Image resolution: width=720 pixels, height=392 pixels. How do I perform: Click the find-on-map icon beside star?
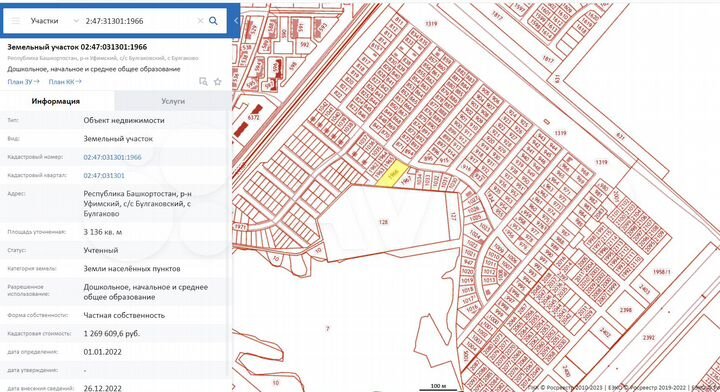click(203, 82)
